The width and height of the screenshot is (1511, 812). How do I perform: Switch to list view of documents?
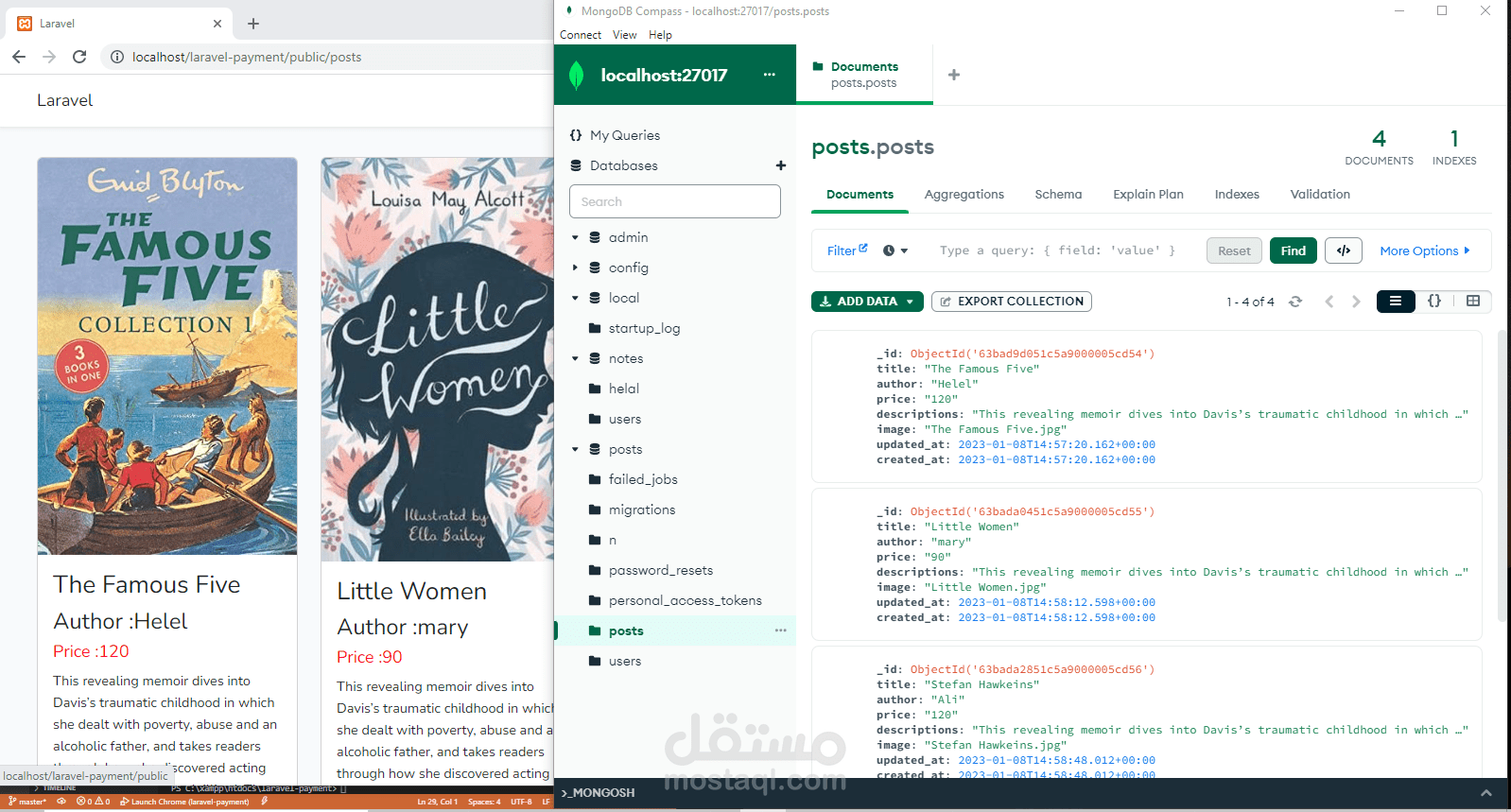[1396, 301]
